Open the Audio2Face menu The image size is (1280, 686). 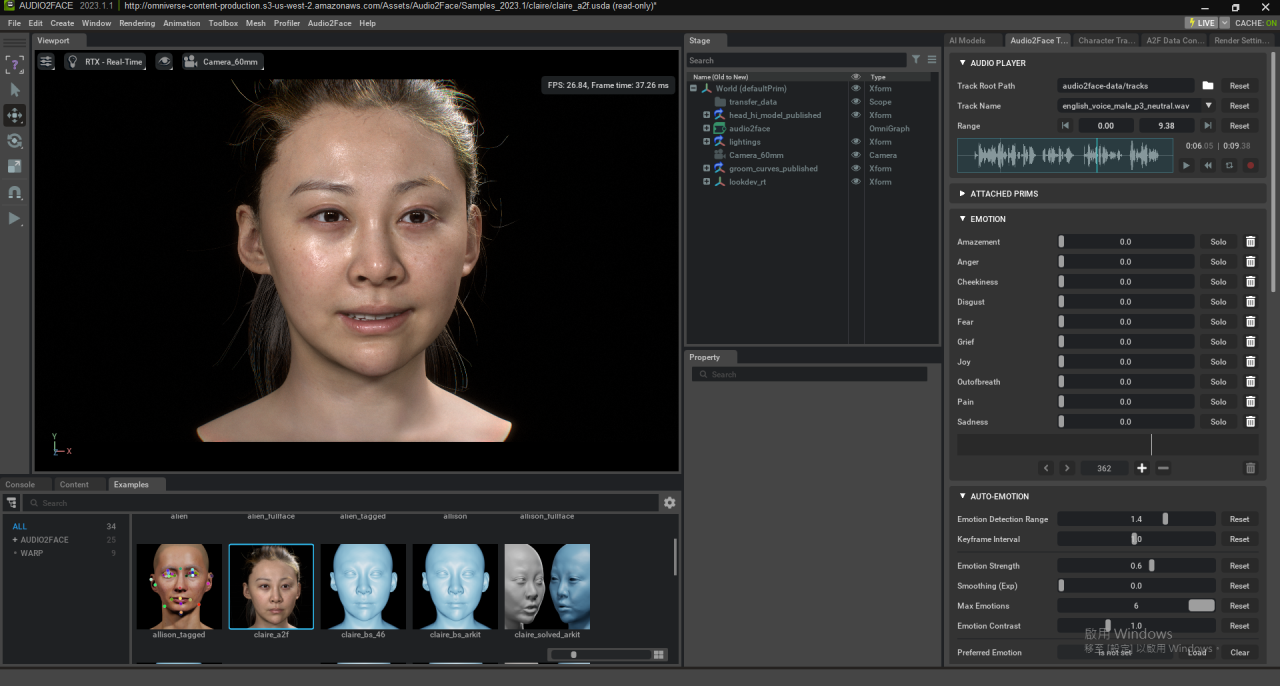[x=329, y=23]
